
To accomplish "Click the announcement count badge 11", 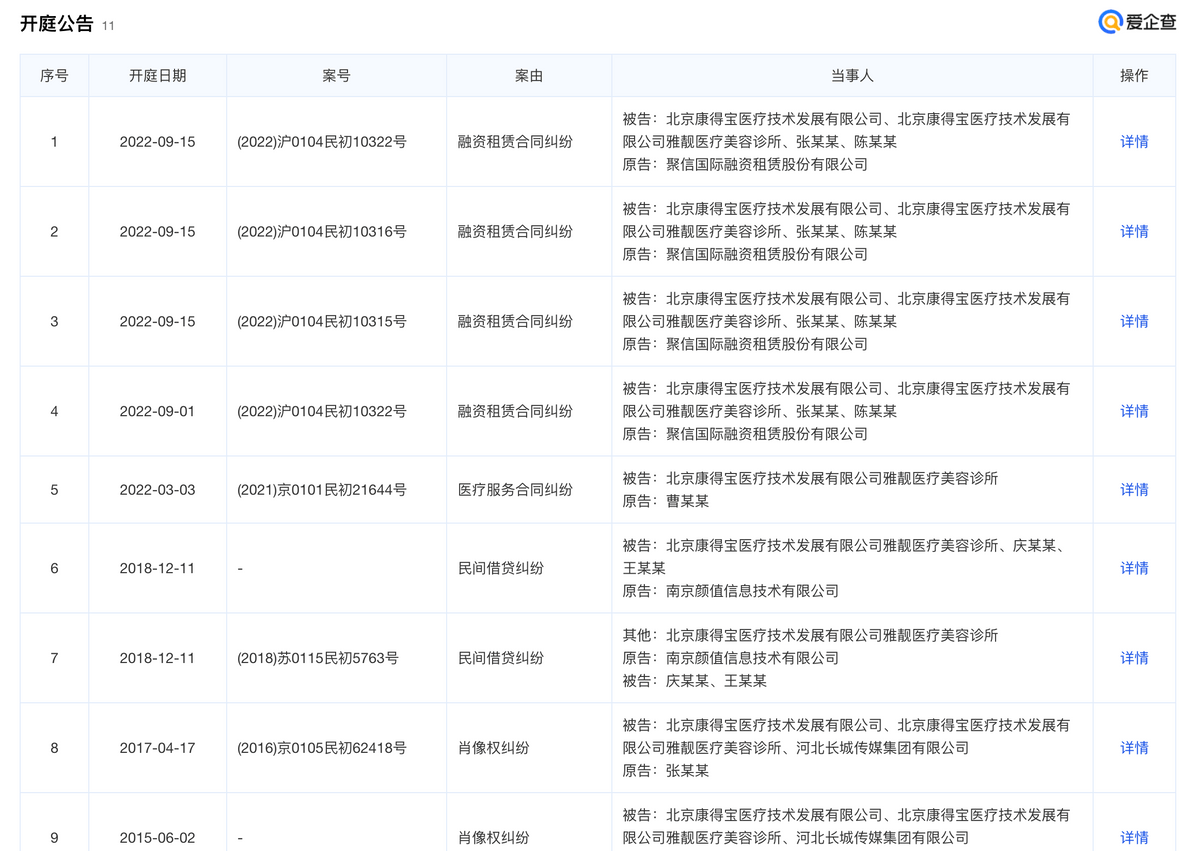I will [109, 26].
